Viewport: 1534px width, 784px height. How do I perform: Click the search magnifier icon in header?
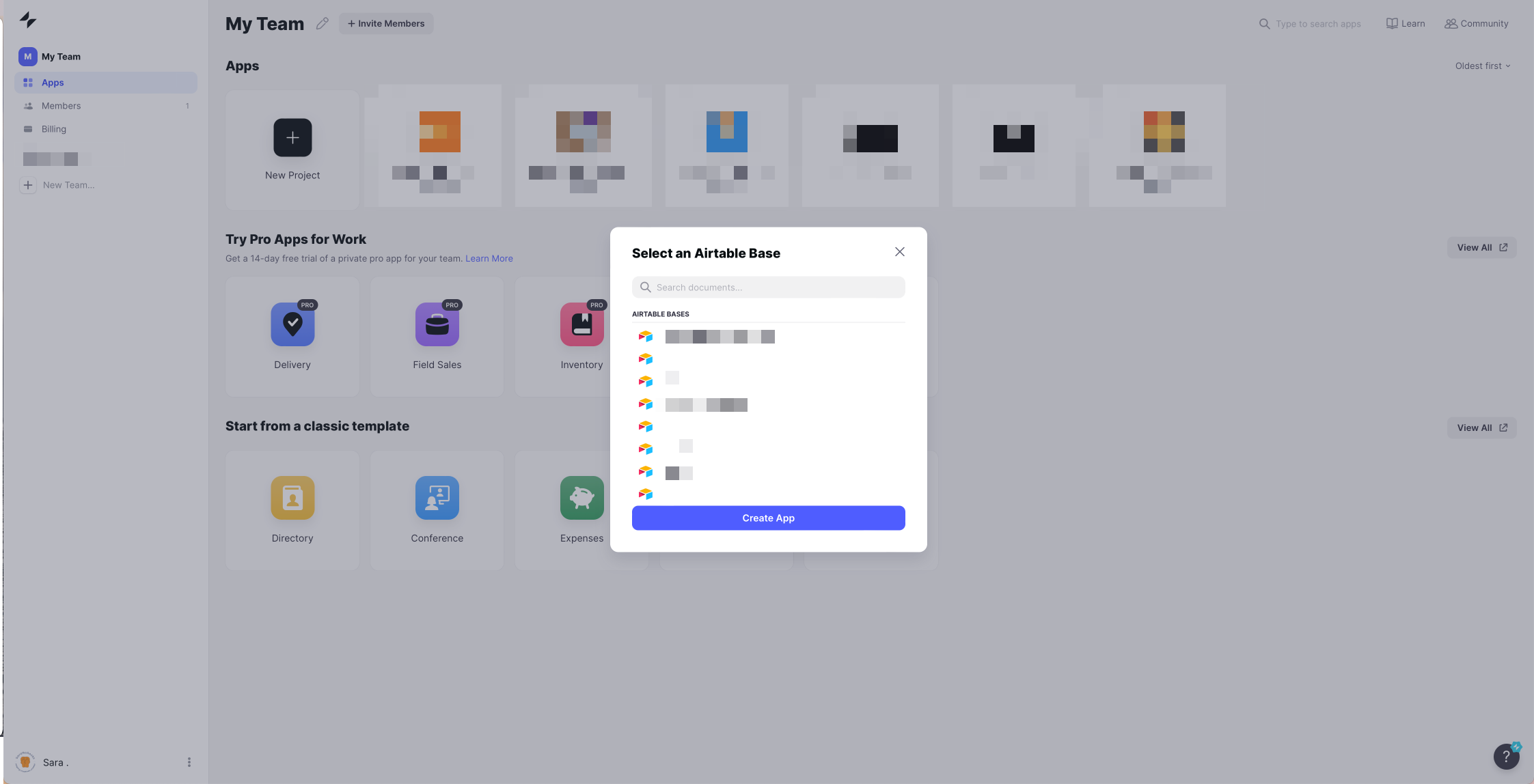1265,24
